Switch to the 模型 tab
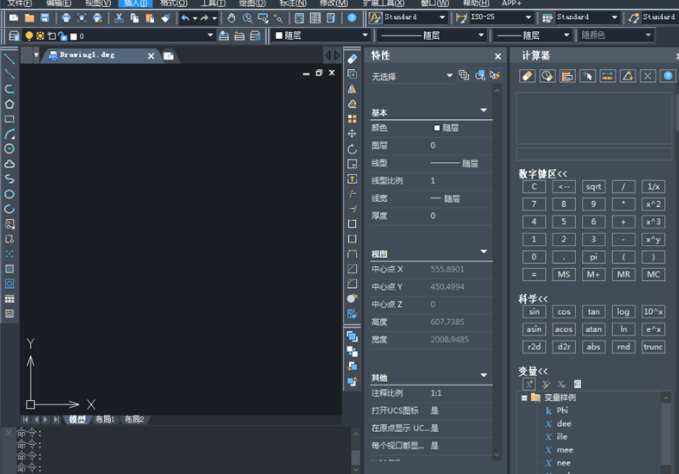The image size is (679, 474). [x=77, y=419]
